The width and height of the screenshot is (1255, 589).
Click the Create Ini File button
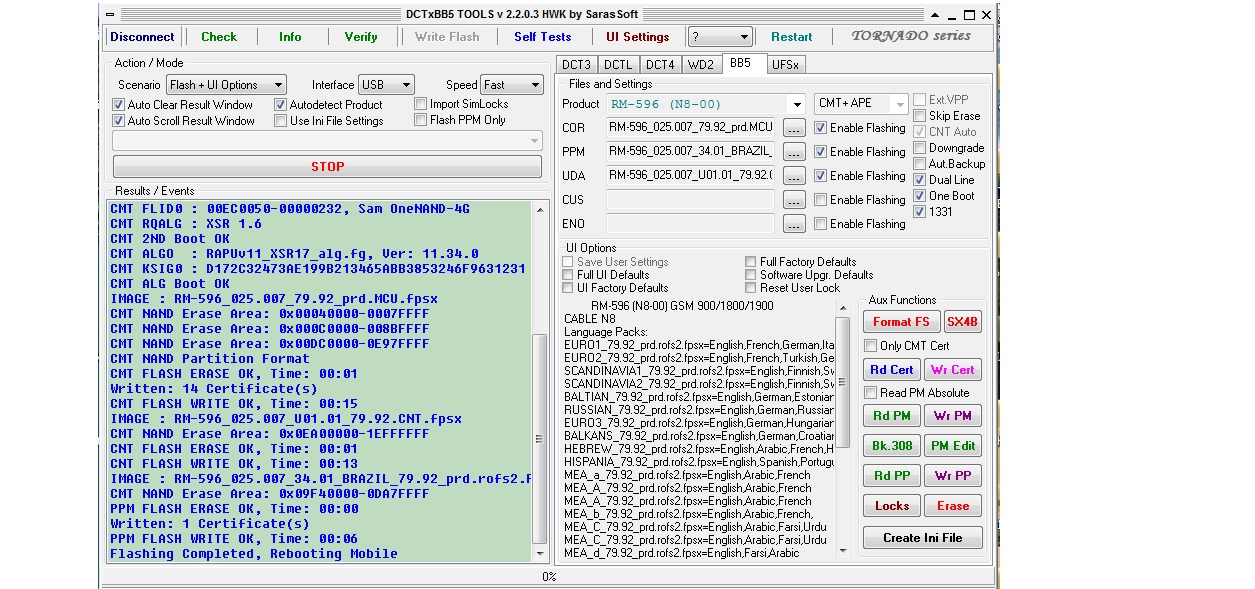923,538
